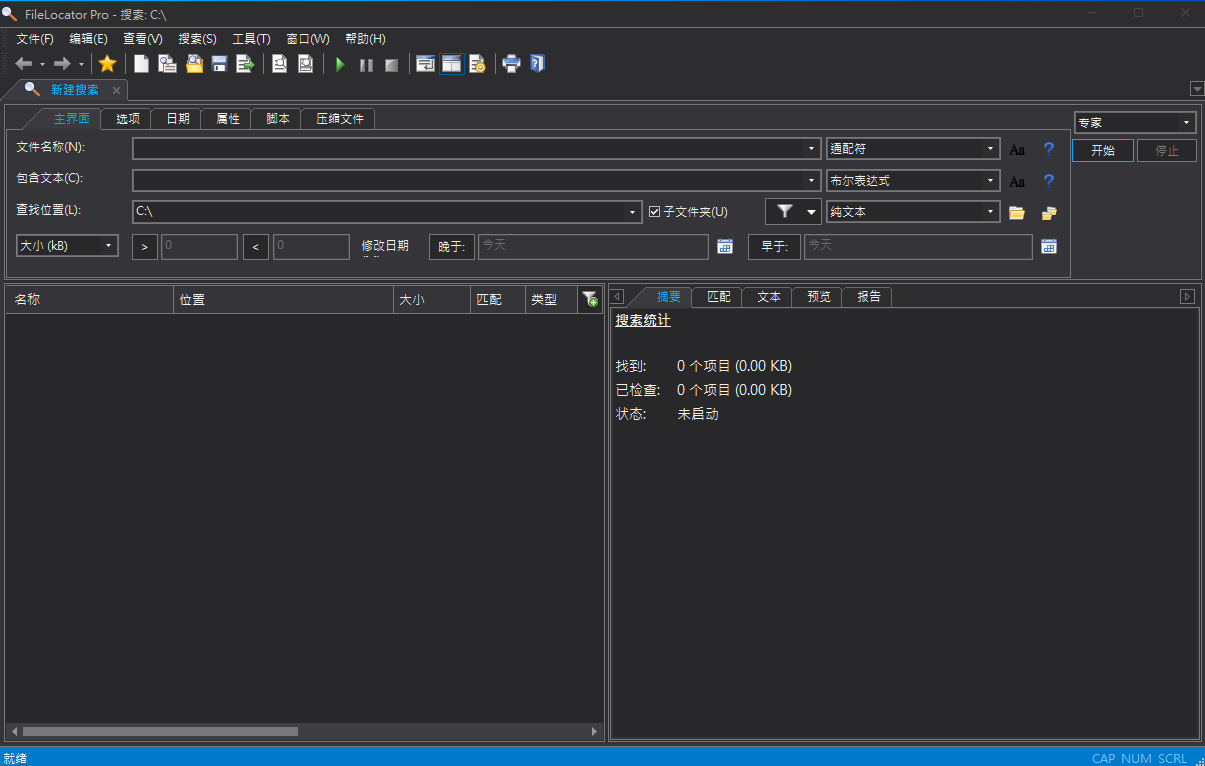The height and width of the screenshot is (766, 1205).
Task: Open the 编辑(E) menu
Action: pos(88,39)
